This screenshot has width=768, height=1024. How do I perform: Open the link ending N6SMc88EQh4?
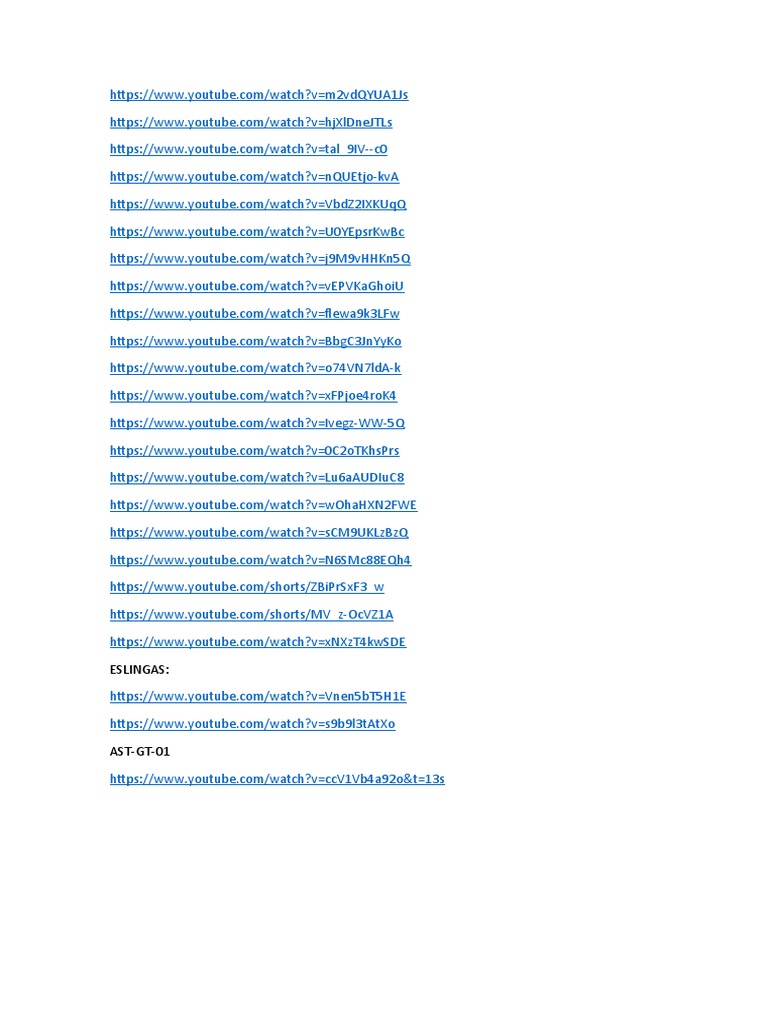261,560
